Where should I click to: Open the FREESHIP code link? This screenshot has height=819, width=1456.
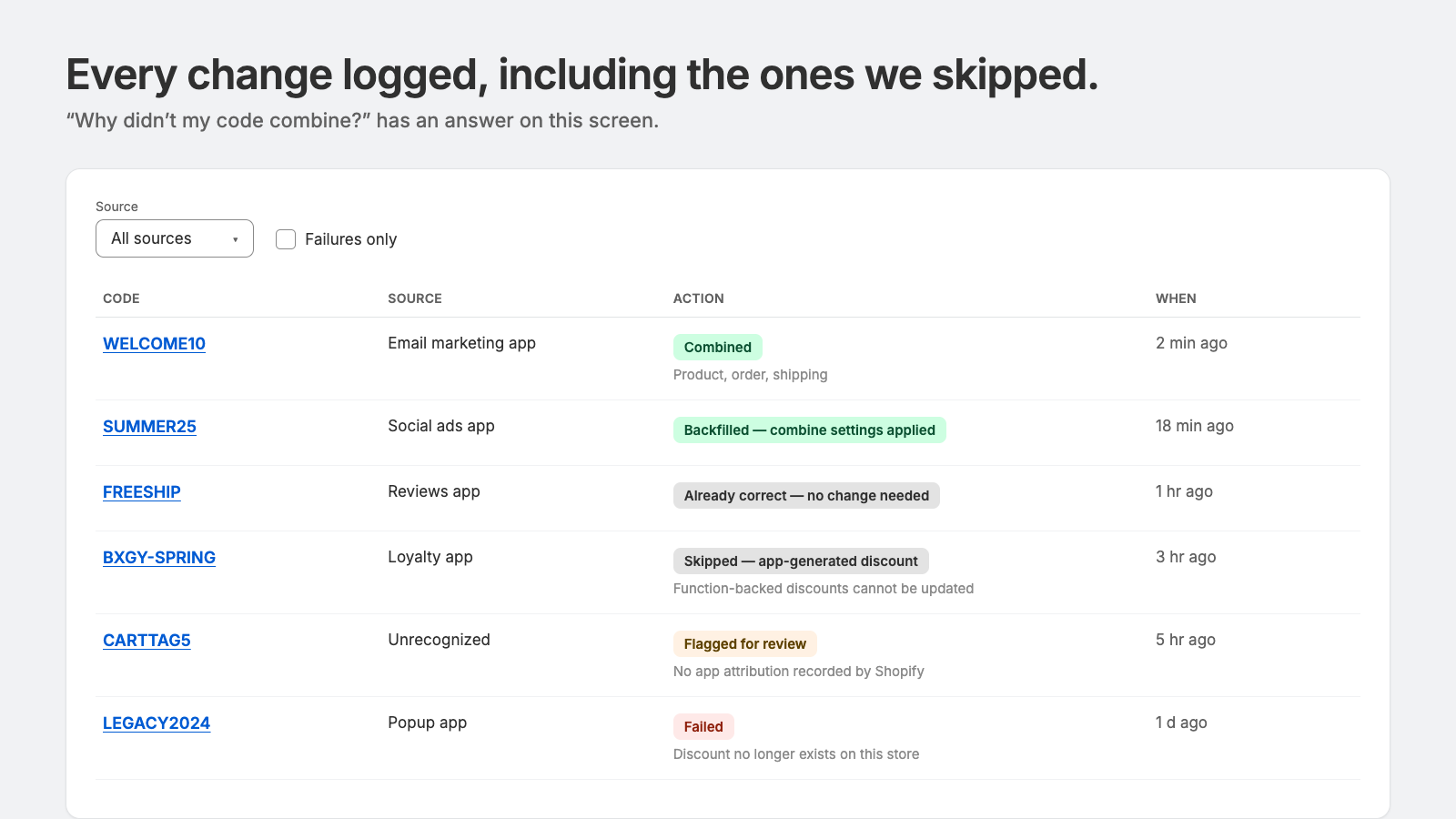click(x=142, y=492)
